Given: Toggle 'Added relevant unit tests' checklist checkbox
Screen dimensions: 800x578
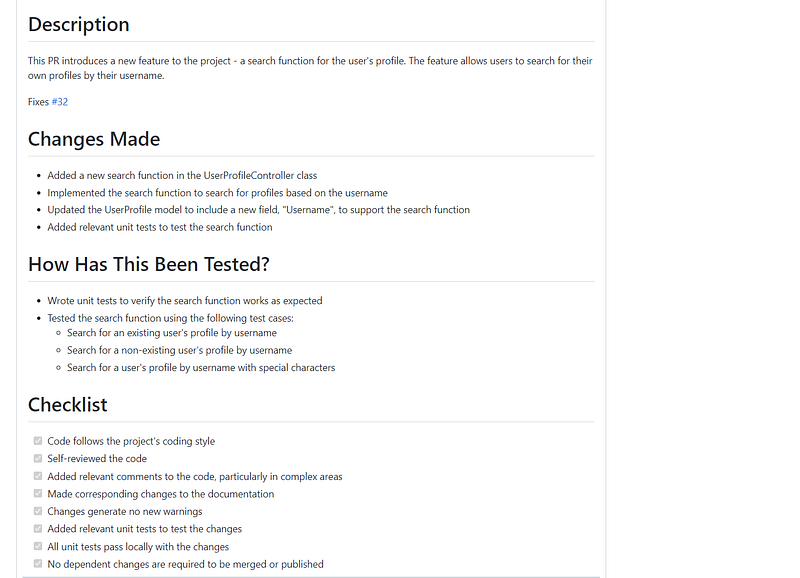Looking at the screenshot, I should tap(38, 529).
